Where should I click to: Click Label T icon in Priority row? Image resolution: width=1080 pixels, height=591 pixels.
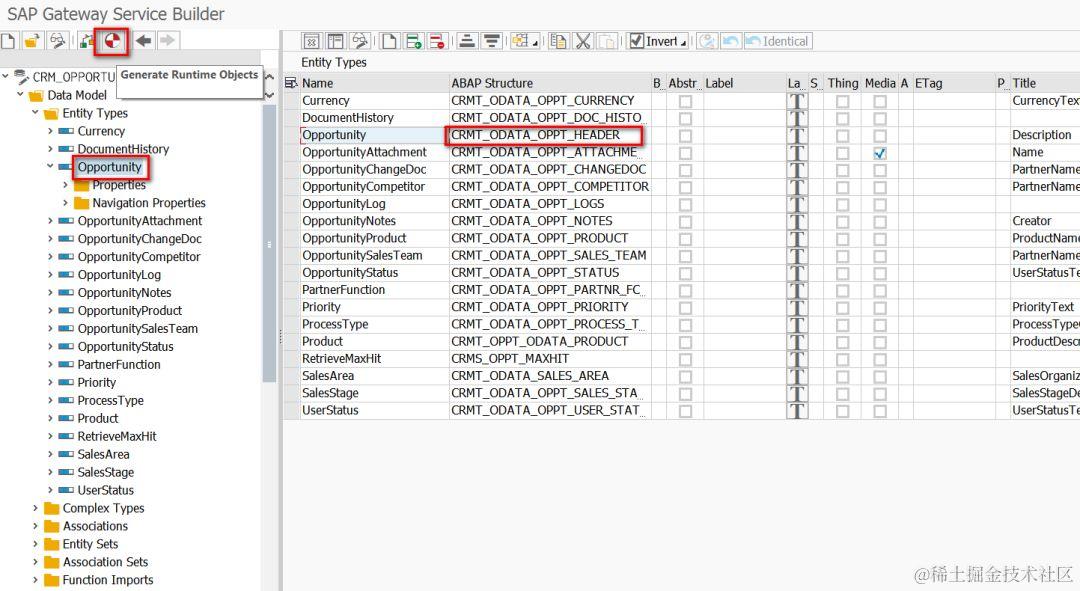(797, 308)
